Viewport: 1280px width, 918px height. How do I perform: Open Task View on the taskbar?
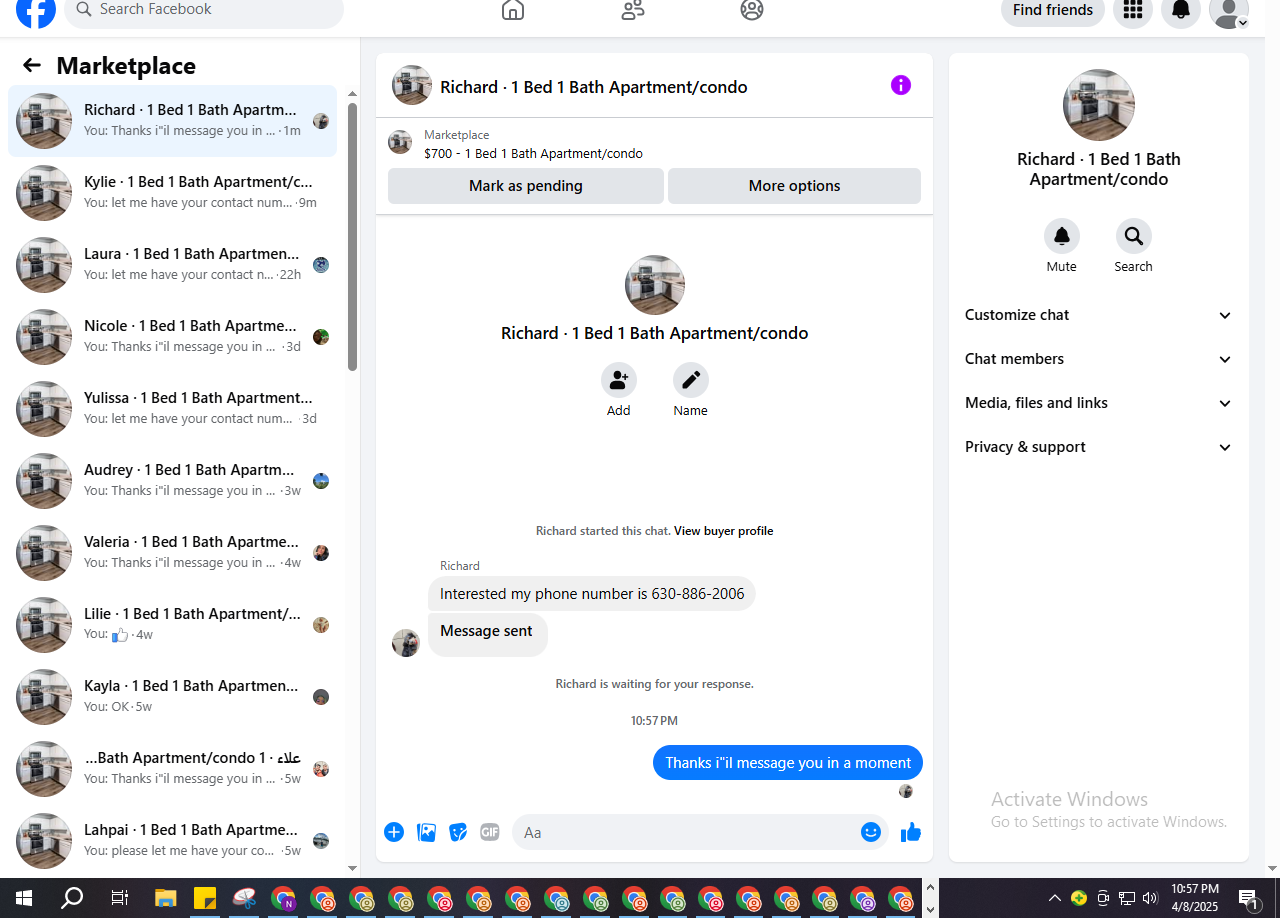click(119, 898)
